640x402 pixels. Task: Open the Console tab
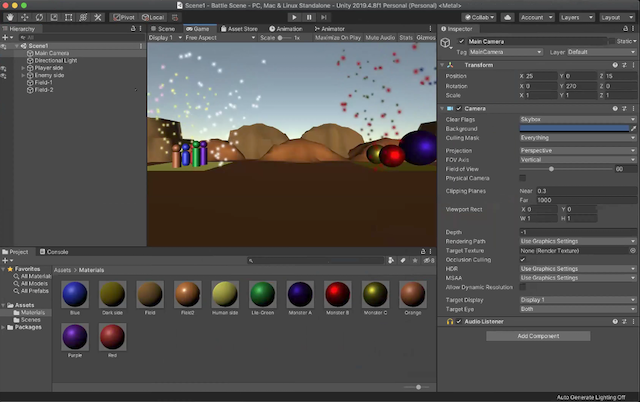point(57,251)
